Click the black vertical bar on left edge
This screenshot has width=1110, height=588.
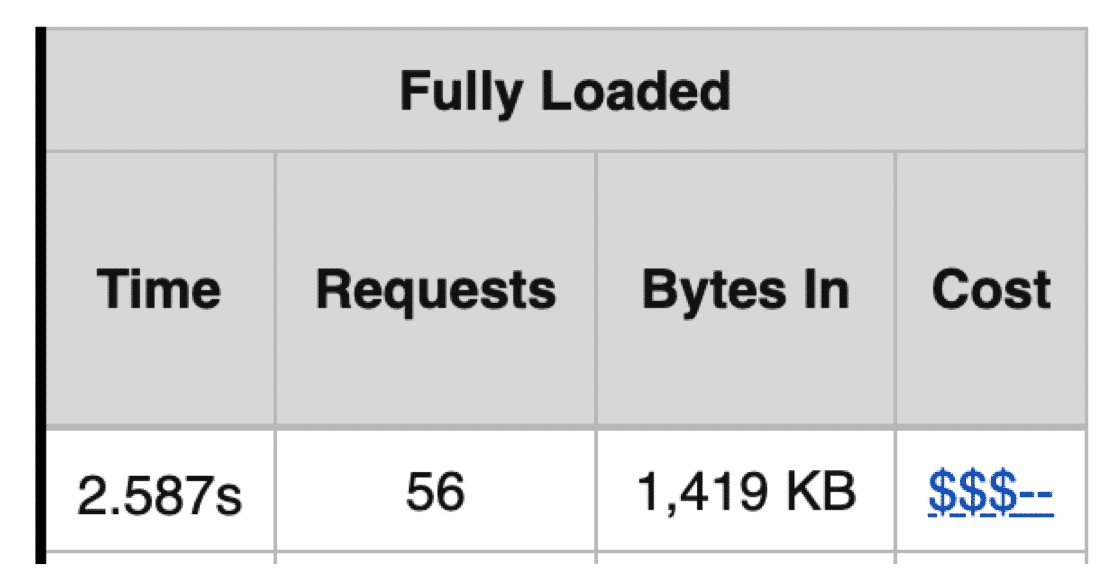pyautogui.click(x=40, y=300)
